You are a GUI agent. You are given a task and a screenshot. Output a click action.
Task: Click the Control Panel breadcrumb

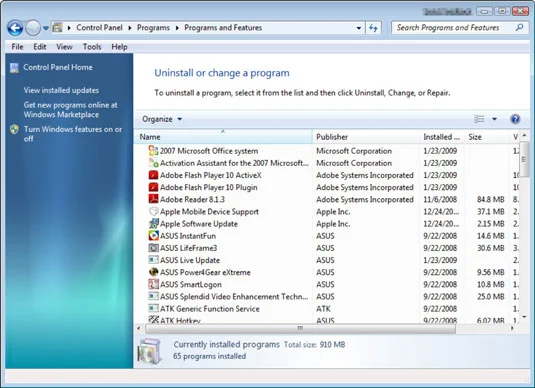tap(99, 28)
